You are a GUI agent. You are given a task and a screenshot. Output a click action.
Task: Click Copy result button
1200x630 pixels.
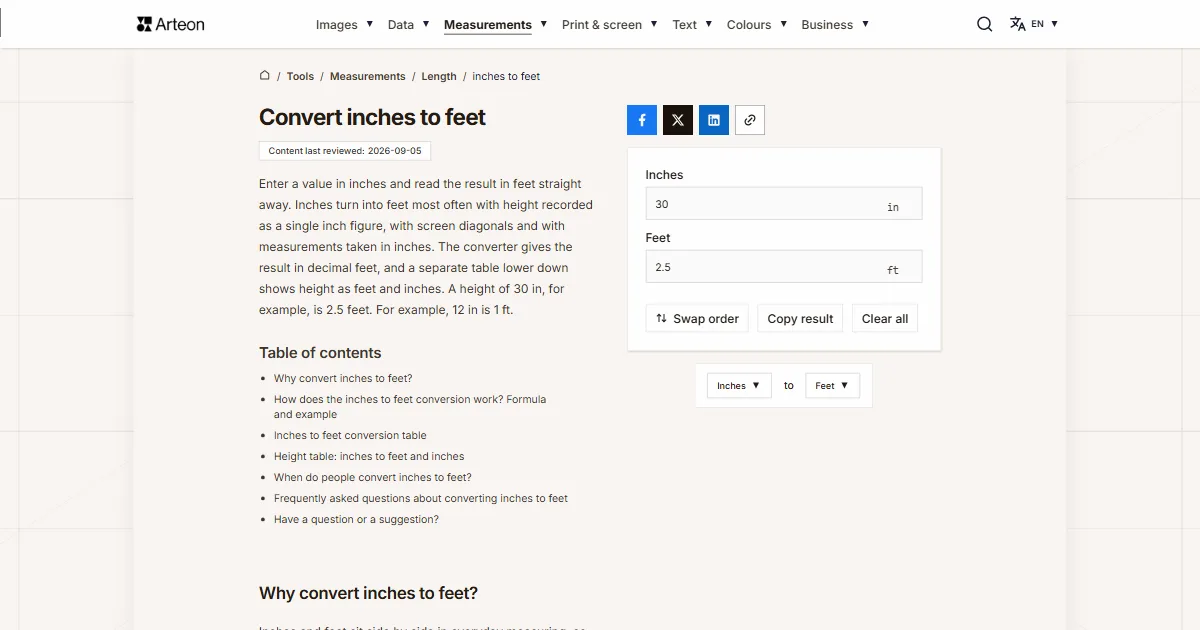pyautogui.click(x=800, y=318)
